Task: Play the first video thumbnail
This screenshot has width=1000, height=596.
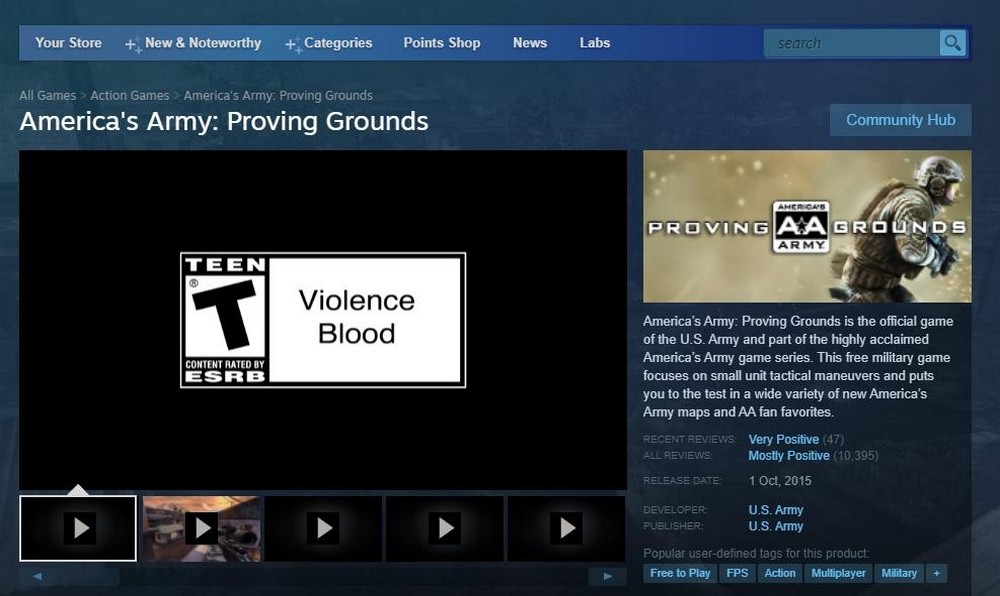Action: 78,528
